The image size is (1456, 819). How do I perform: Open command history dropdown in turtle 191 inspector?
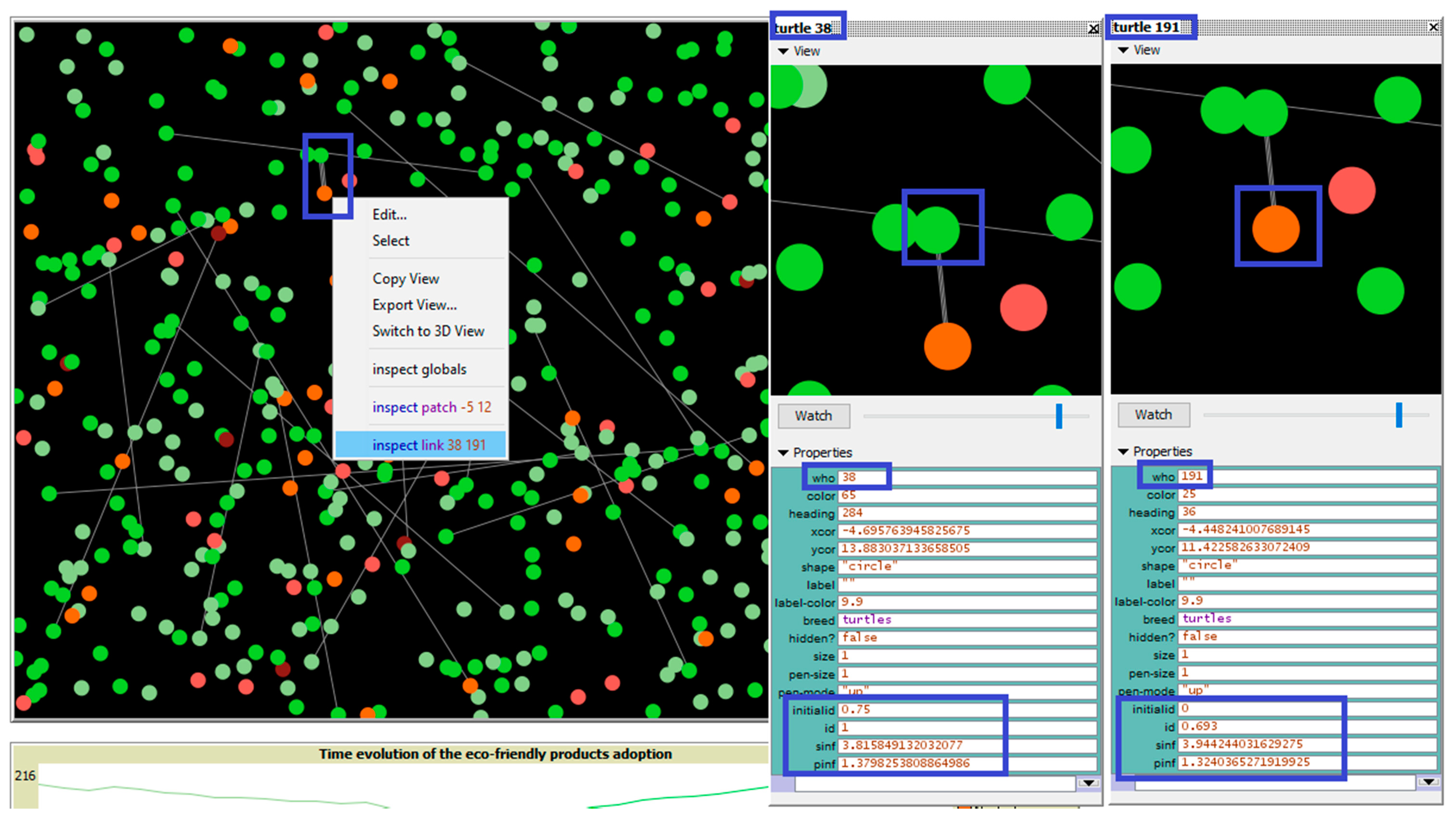pos(1428,782)
